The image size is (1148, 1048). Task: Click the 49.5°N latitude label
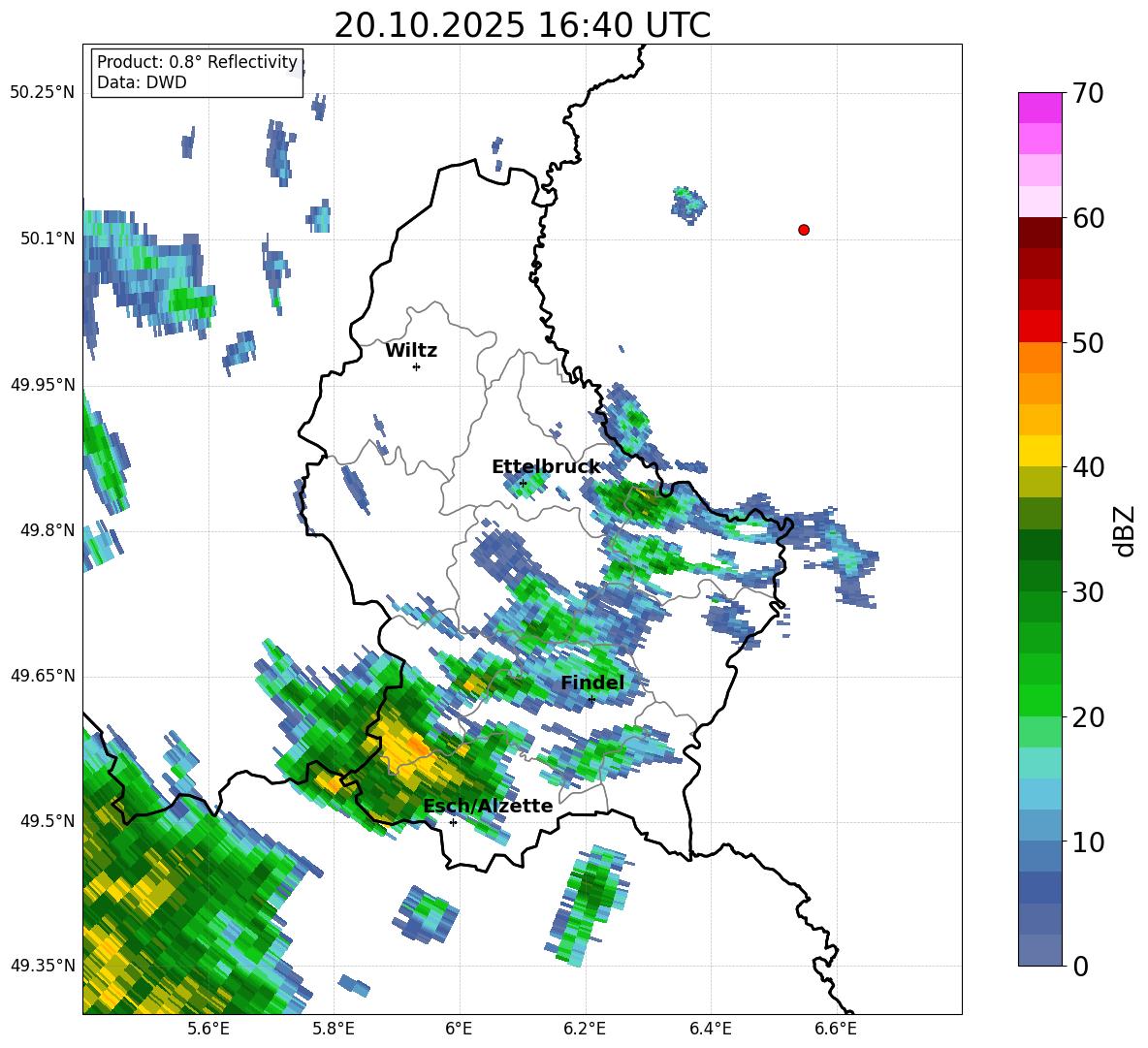(48, 821)
